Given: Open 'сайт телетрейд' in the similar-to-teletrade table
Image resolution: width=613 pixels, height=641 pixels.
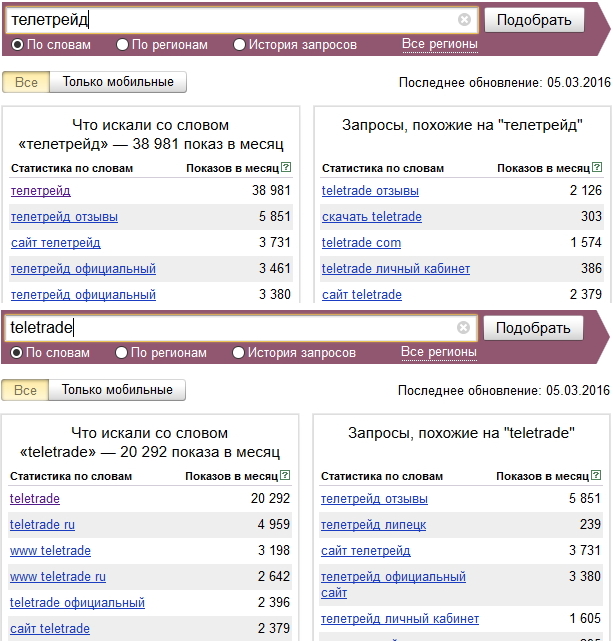Looking at the screenshot, I should pos(366,551).
